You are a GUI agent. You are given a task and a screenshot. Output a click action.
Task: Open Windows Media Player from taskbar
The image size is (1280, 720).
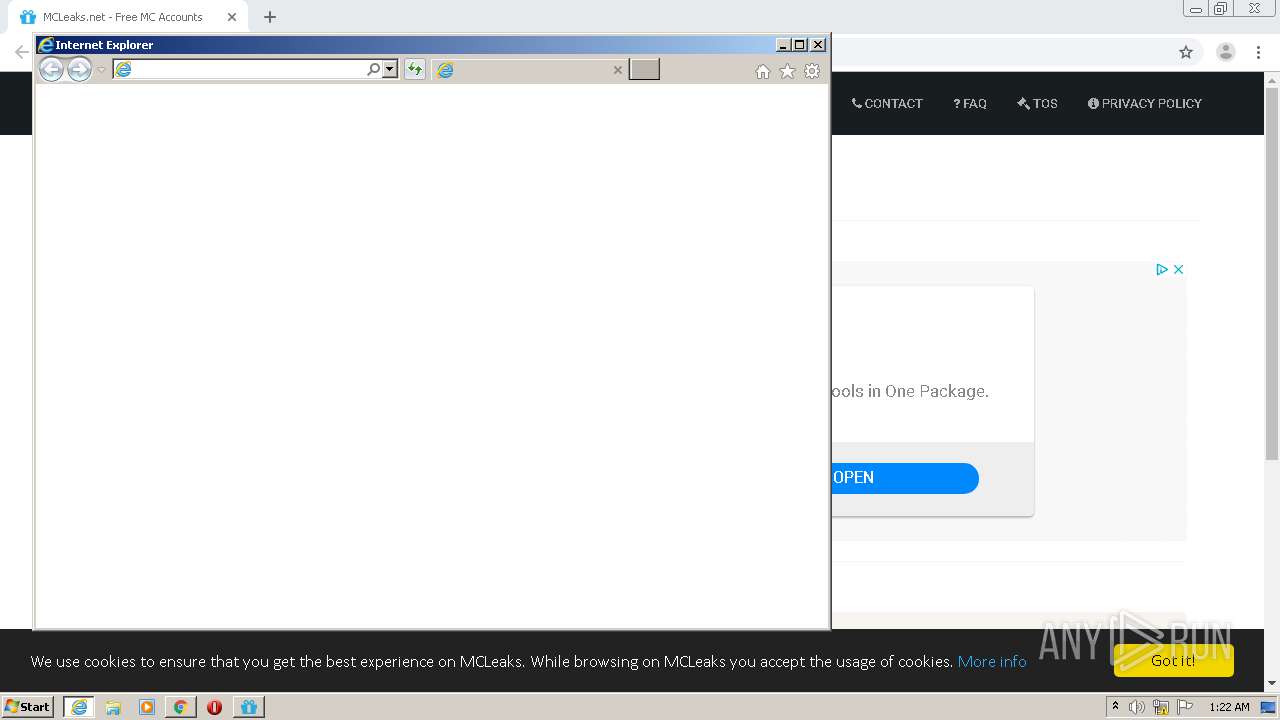147,707
